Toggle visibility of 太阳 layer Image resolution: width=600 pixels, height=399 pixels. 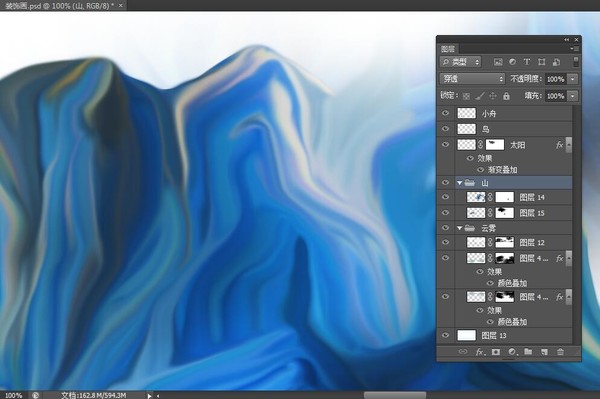click(445, 145)
